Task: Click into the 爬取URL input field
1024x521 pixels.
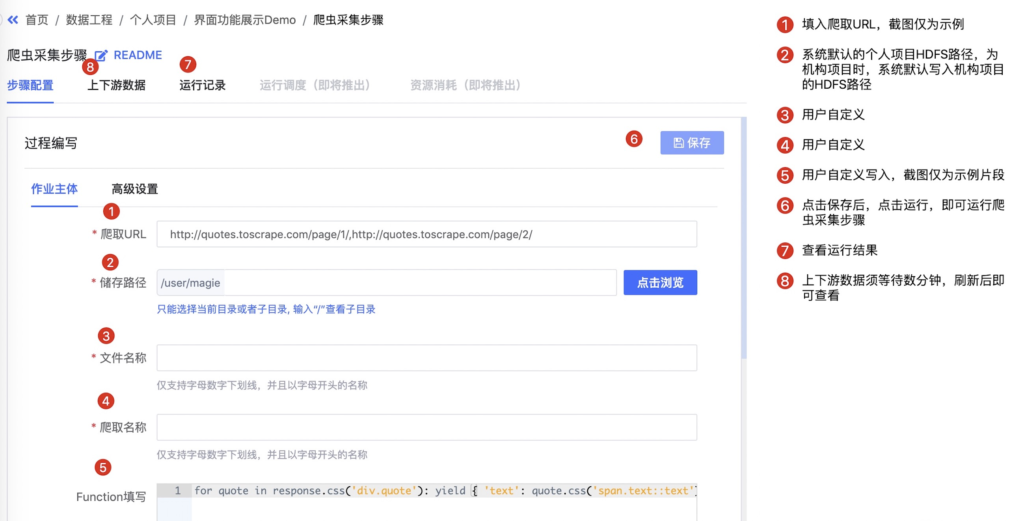Action: click(426, 234)
